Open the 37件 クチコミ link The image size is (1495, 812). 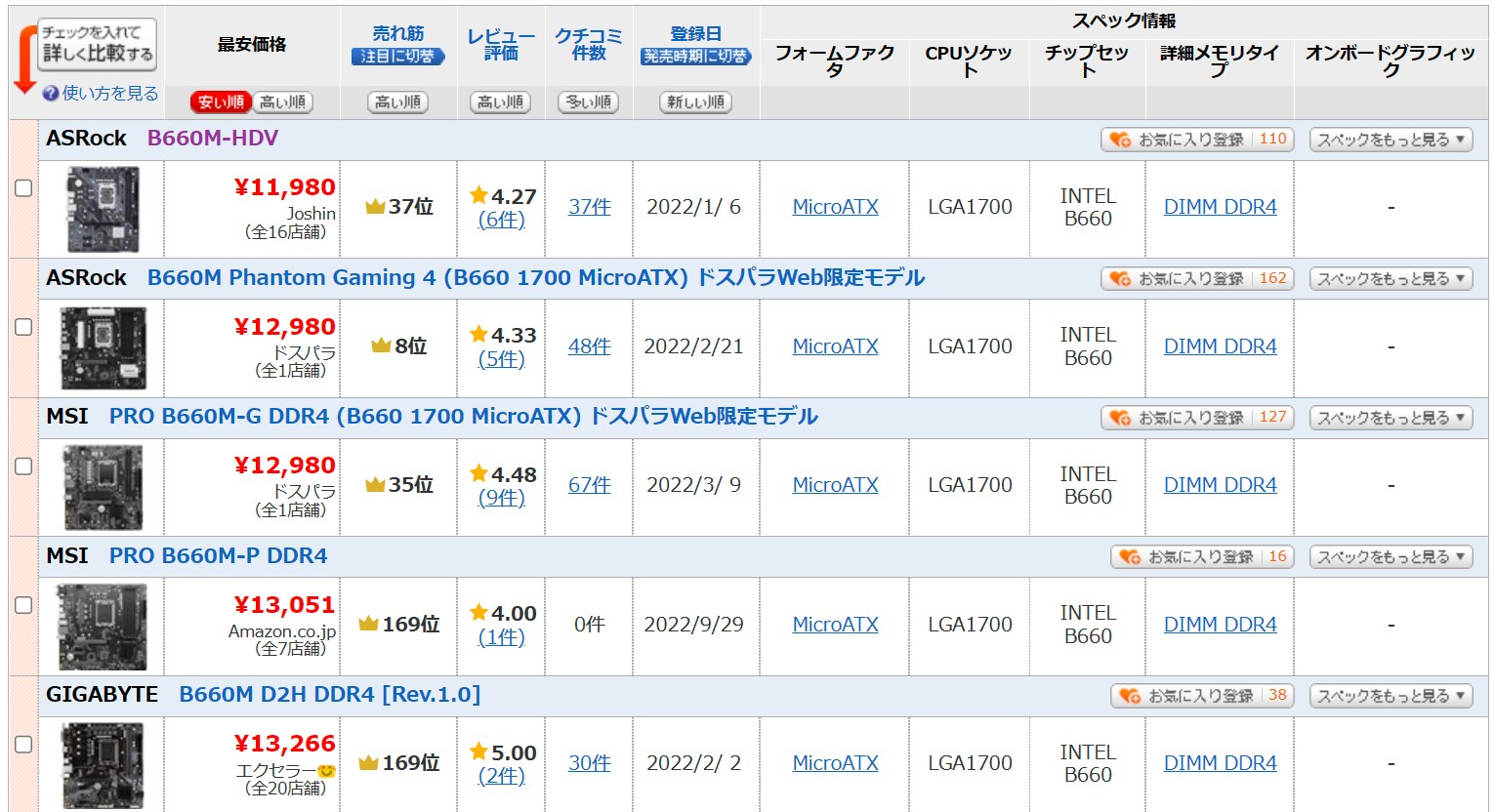[x=590, y=207]
